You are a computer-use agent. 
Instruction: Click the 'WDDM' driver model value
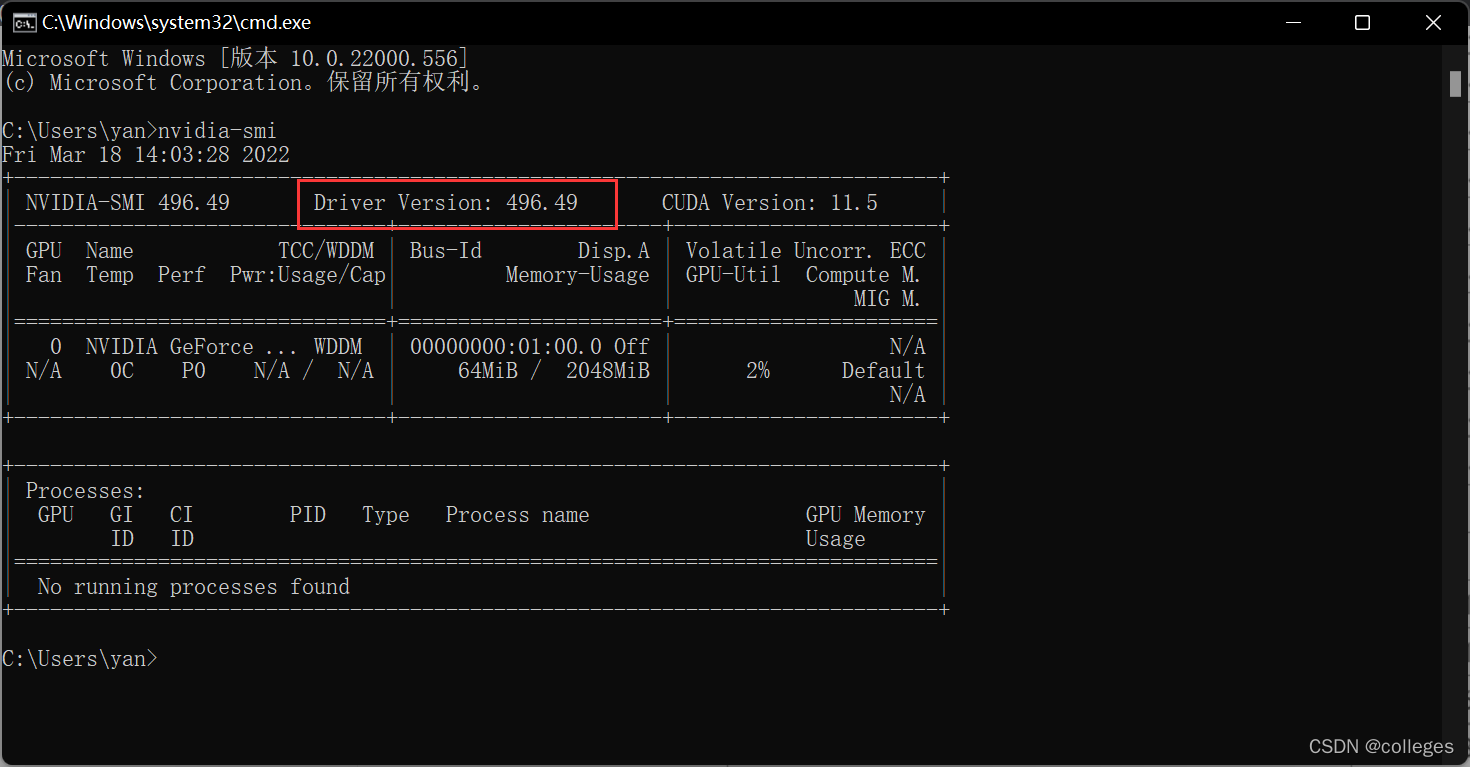(x=338, y=347)
